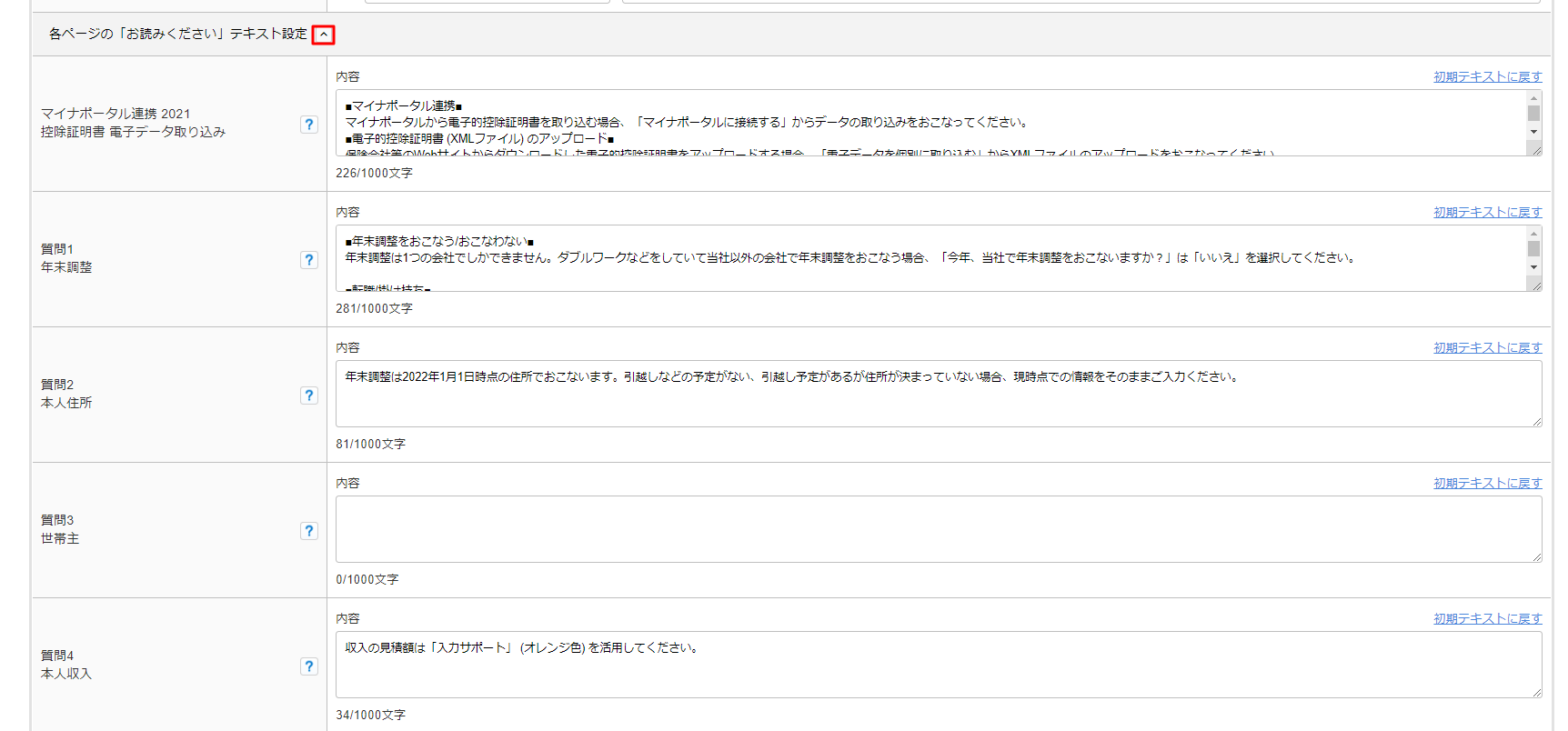
Task: Restore initial text for 質問3 世帯主
Action: (1487, 484)
